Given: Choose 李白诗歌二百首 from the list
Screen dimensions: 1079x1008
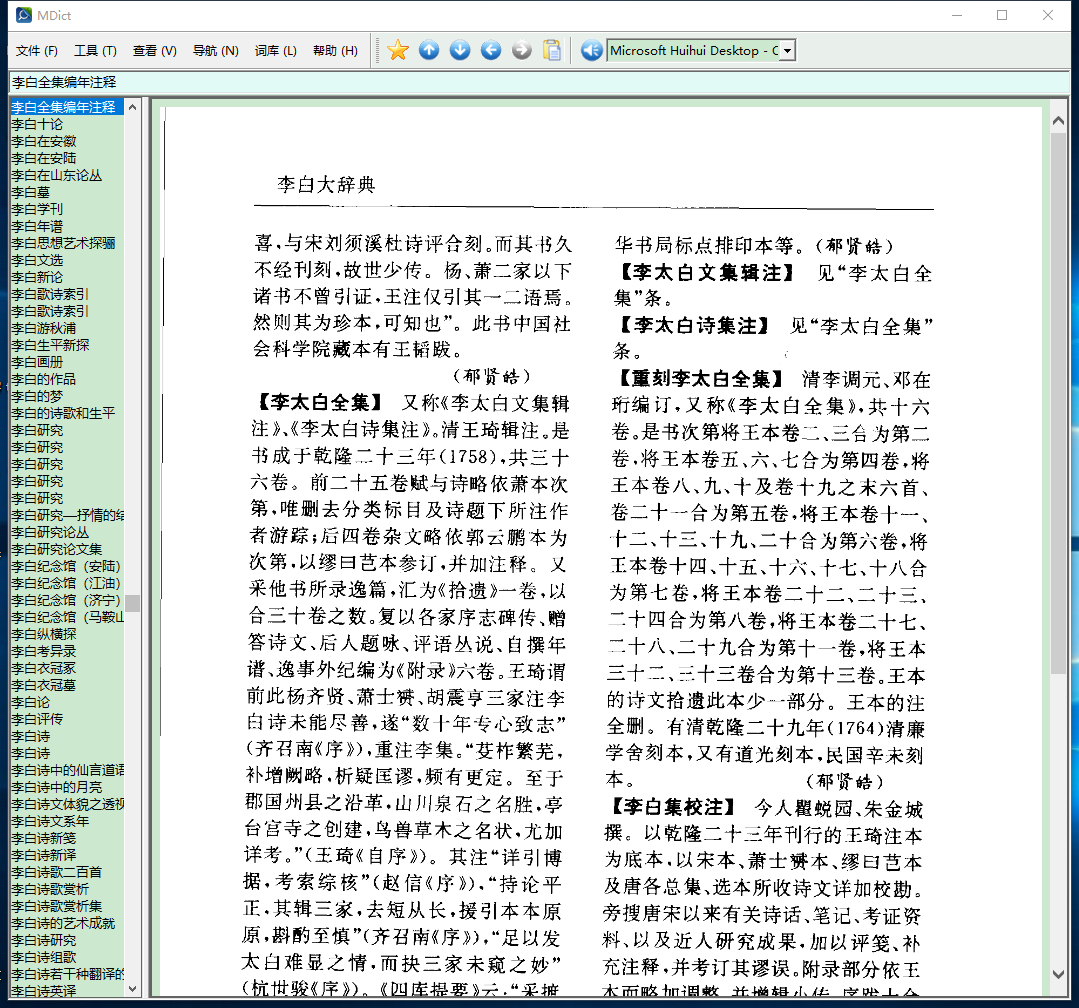Looking at the screenshot, I should click(56, 872).
